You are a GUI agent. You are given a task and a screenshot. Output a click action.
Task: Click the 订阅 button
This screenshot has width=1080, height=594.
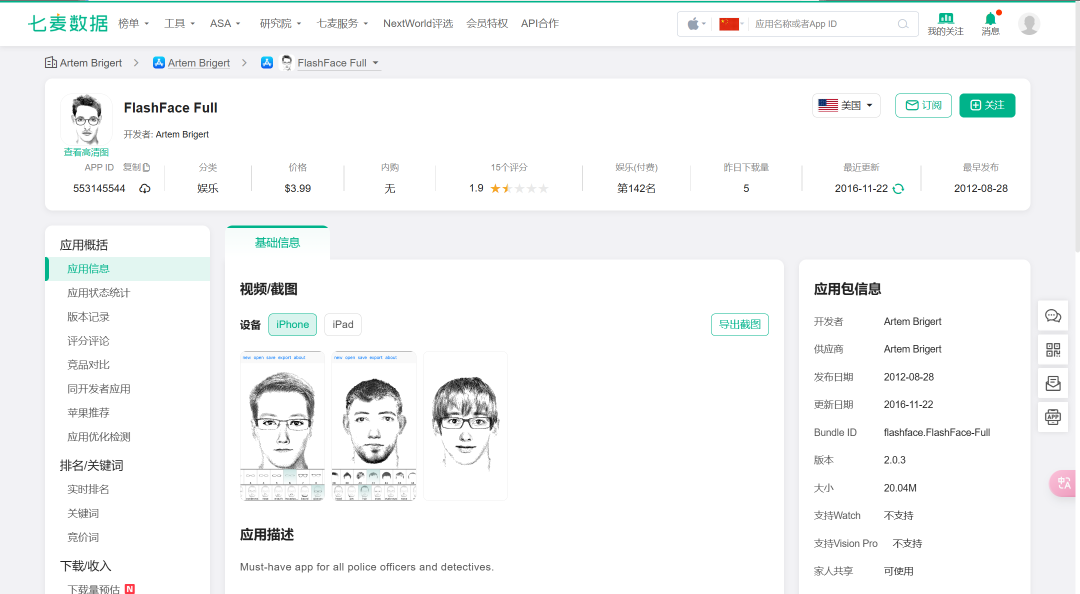(x=923, y=105)
